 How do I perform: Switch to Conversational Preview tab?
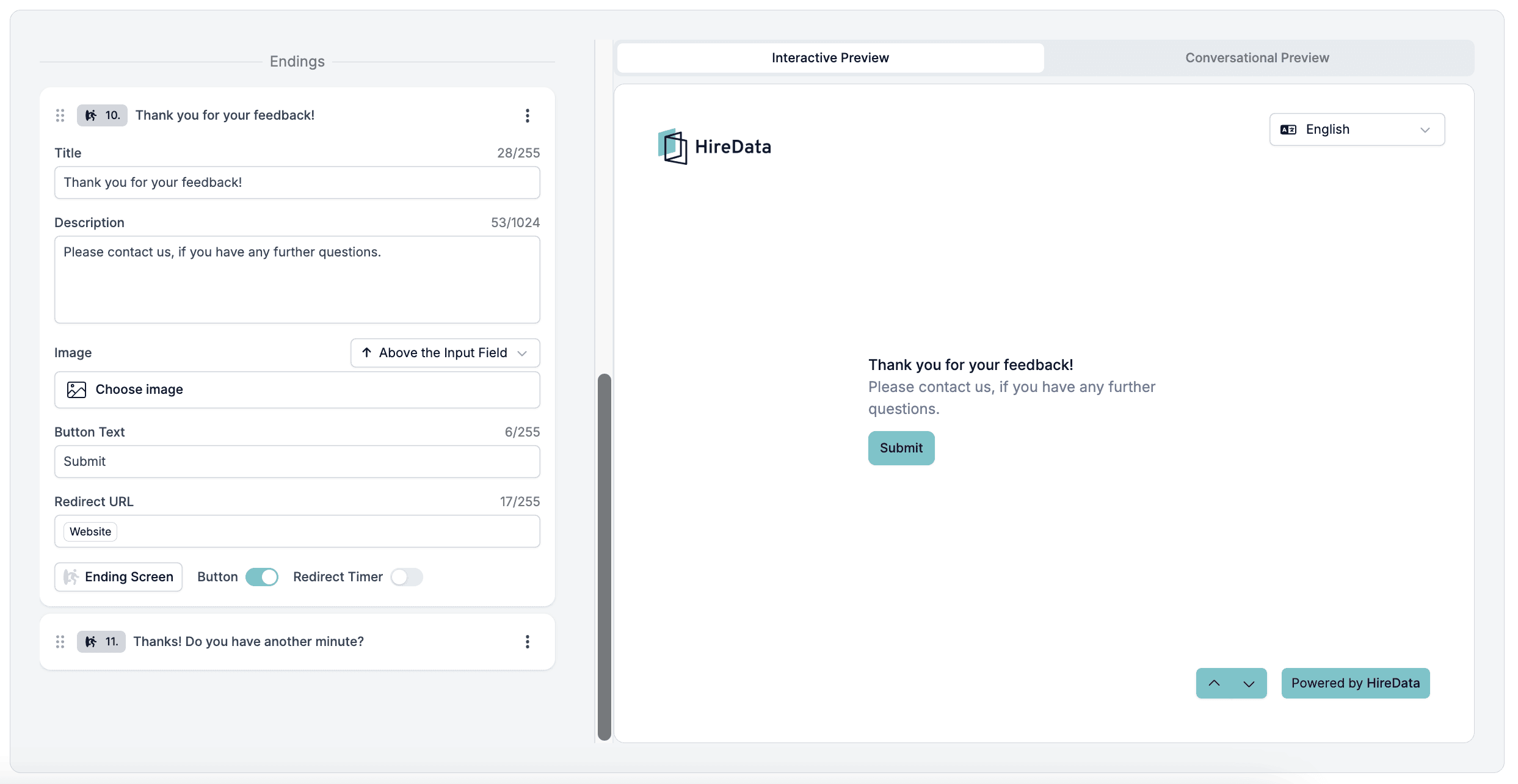(1257, 58)
